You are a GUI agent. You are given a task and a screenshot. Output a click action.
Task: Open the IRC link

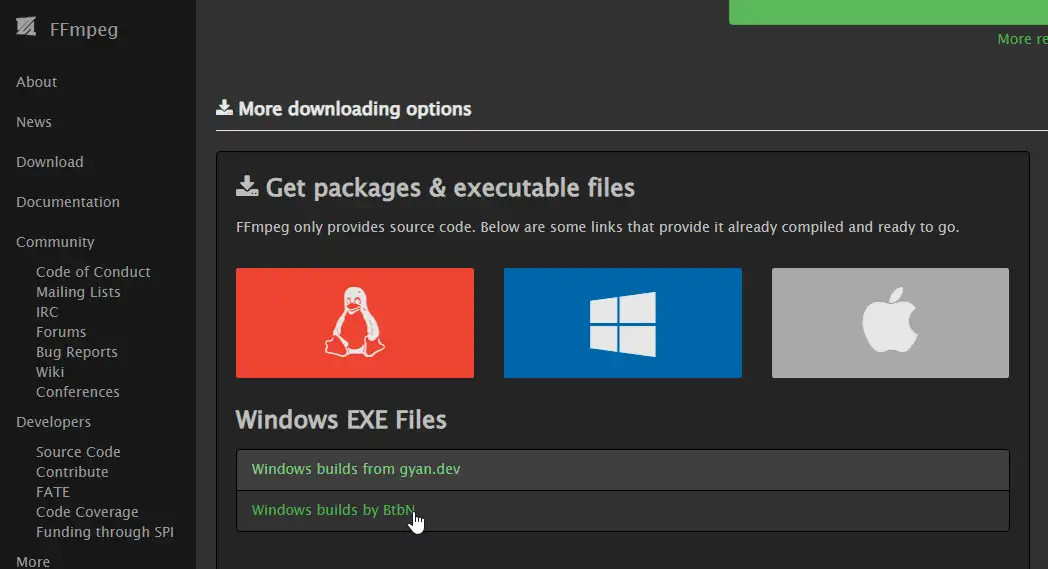[47, 312]
